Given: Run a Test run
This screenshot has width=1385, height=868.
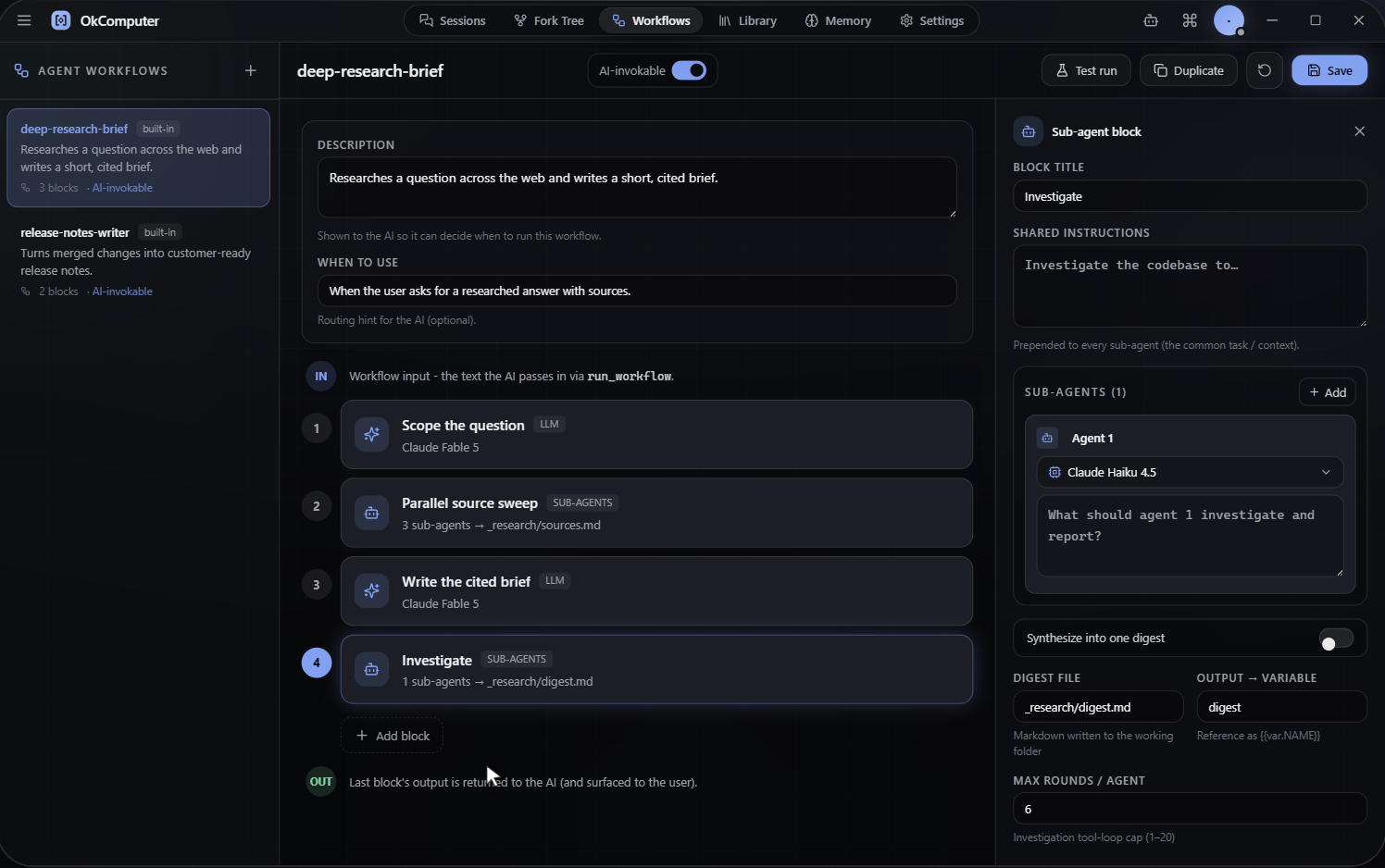Looking at the screenshot, I should 1086,70.
